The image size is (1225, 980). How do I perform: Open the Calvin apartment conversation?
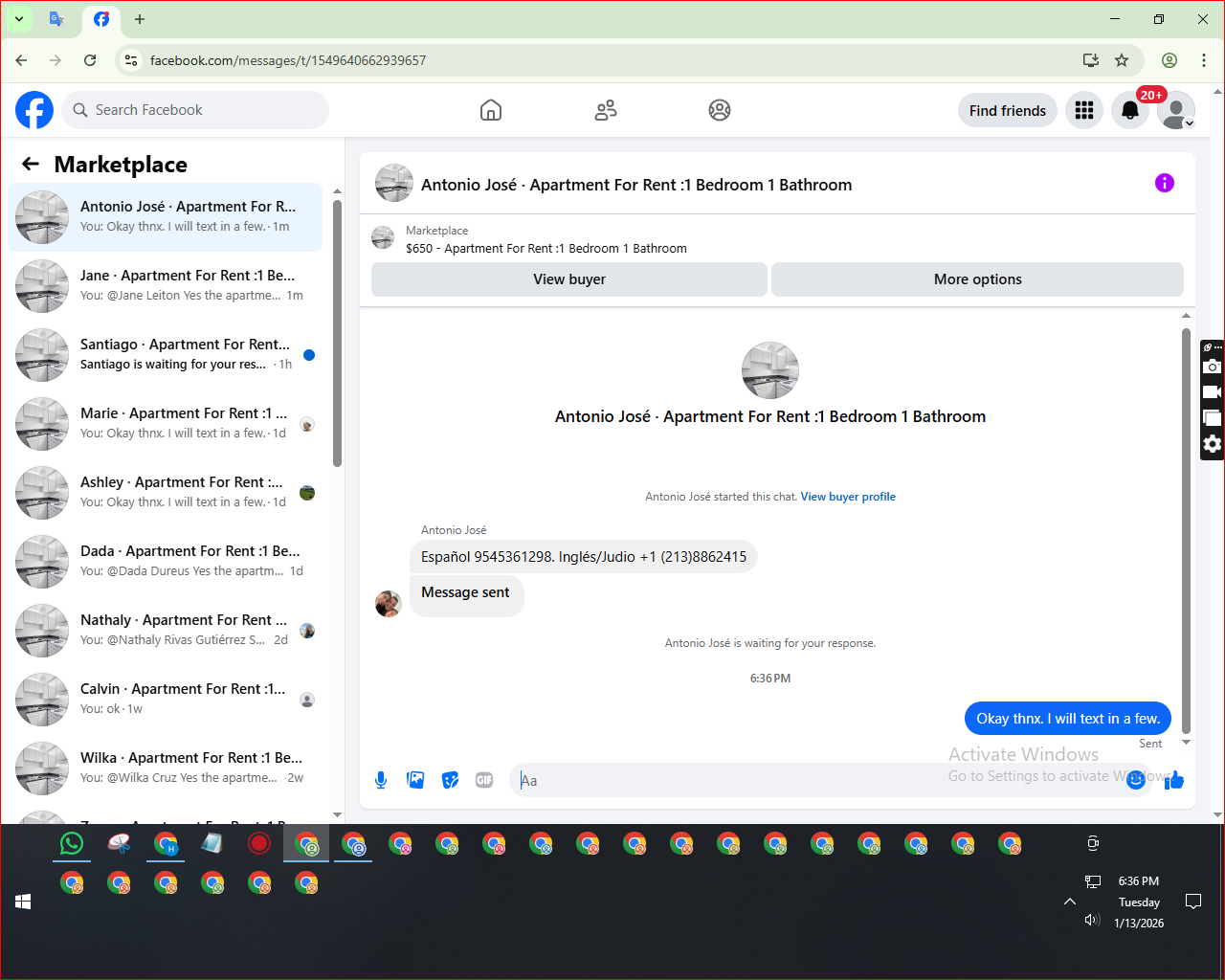click(166, 700)
